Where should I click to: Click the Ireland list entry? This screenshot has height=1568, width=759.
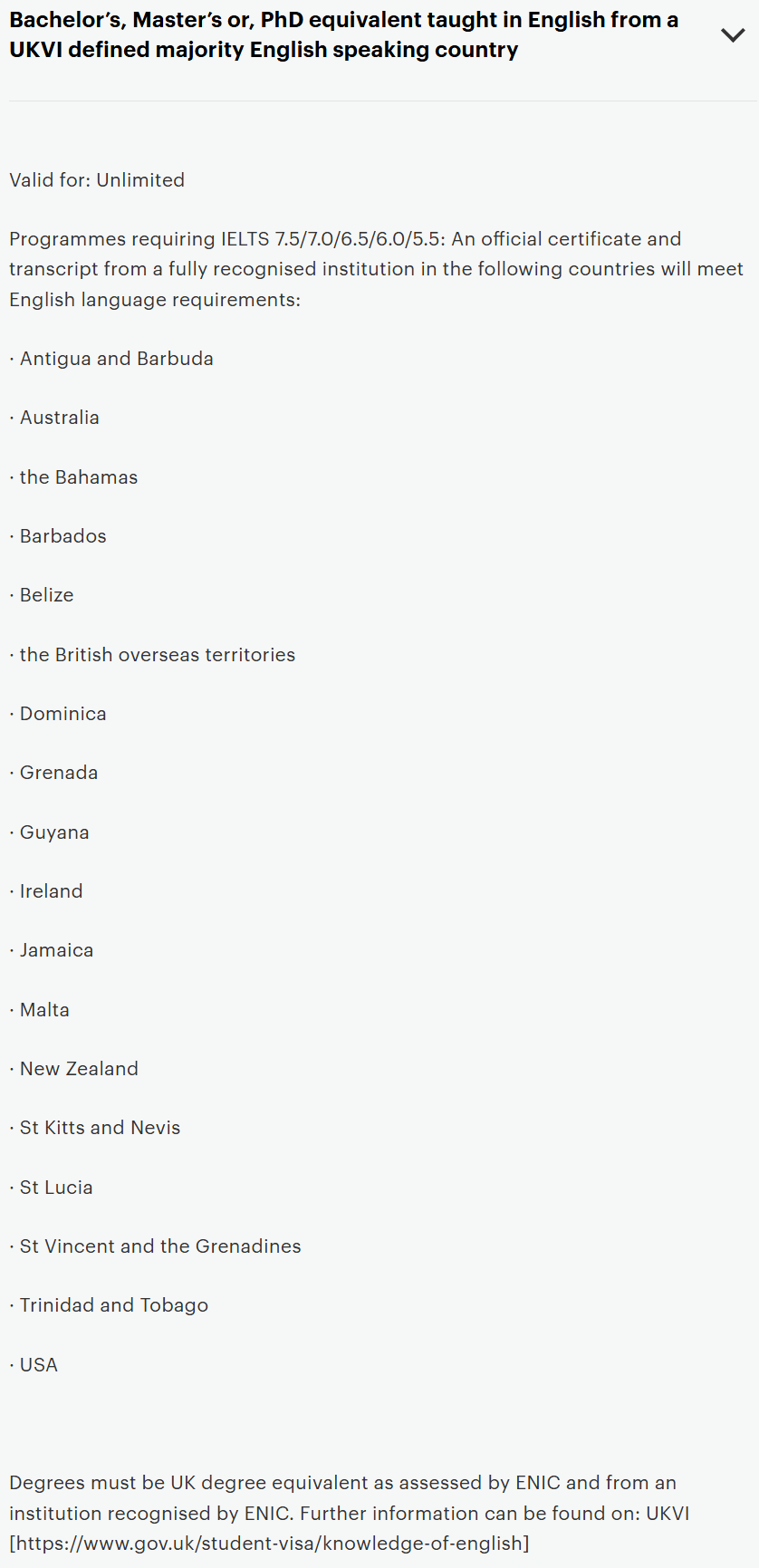[51, 891]
